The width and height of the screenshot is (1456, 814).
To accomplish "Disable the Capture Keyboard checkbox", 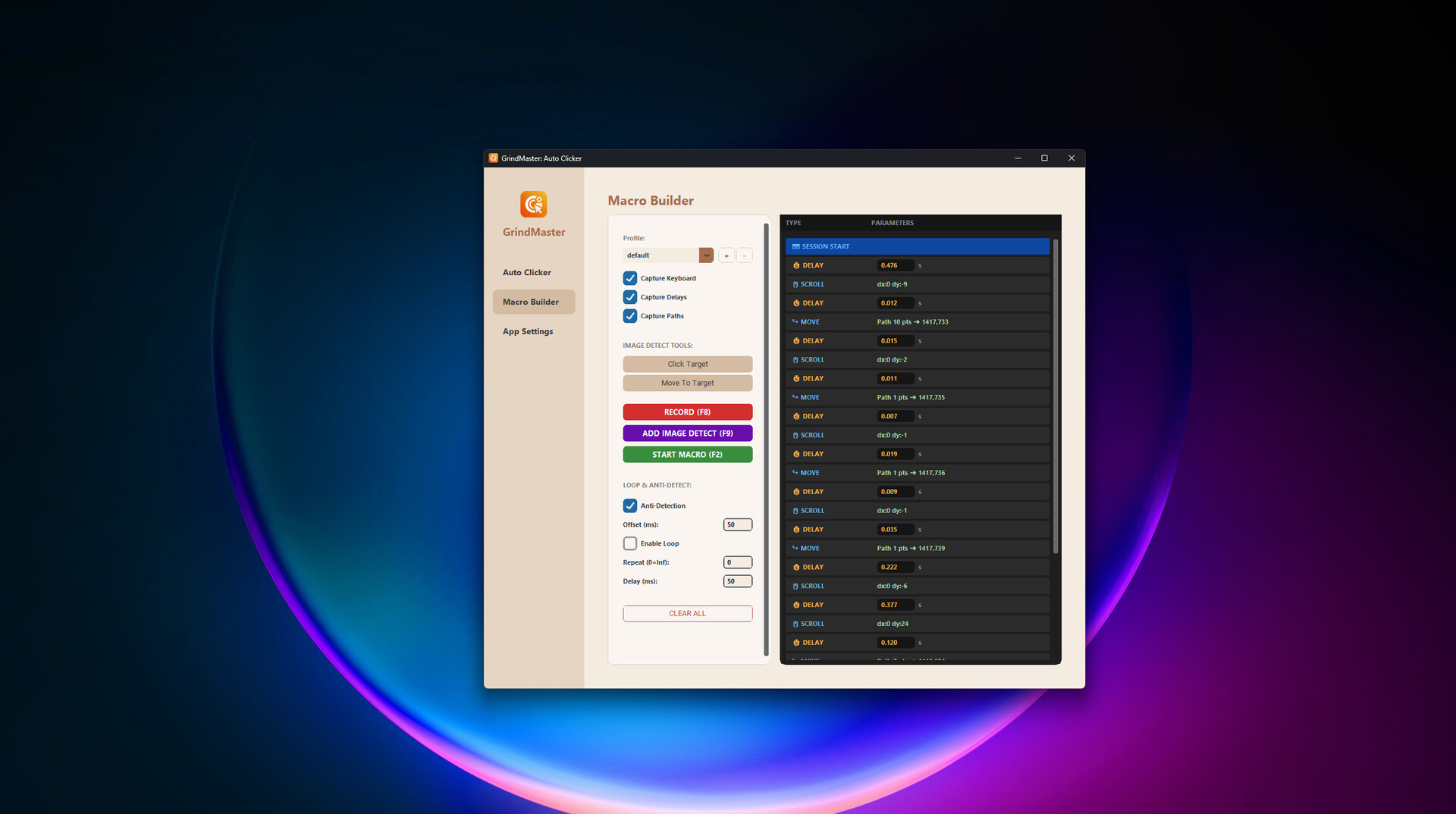I will (x=630, y=278).
